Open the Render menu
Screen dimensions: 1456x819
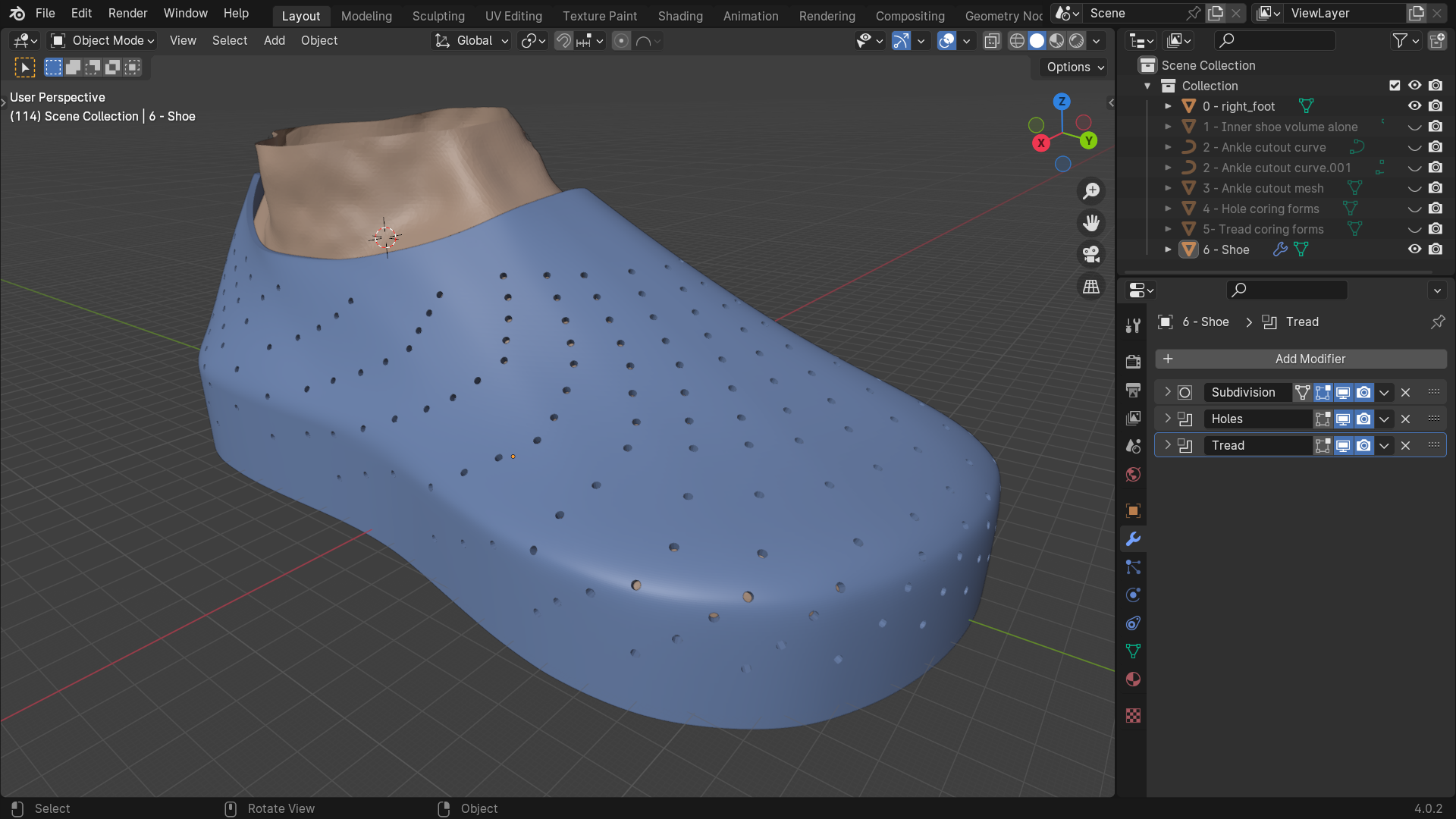pos(127,13)
